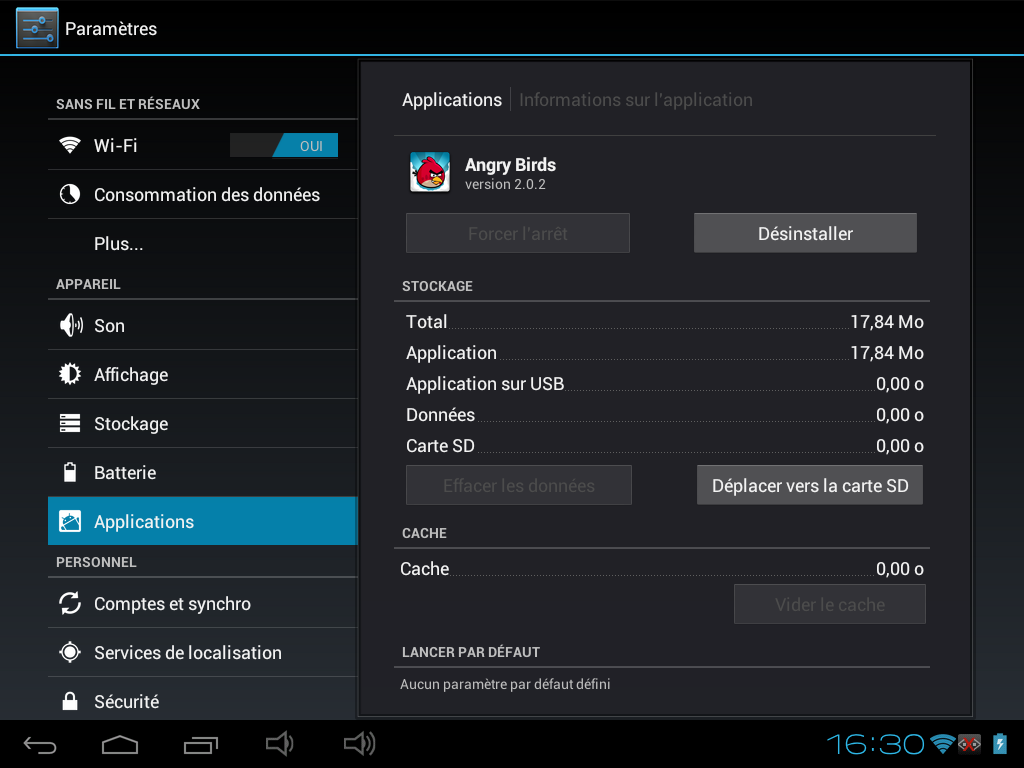Tap the Angry Birds app icon

click(429, 172)
